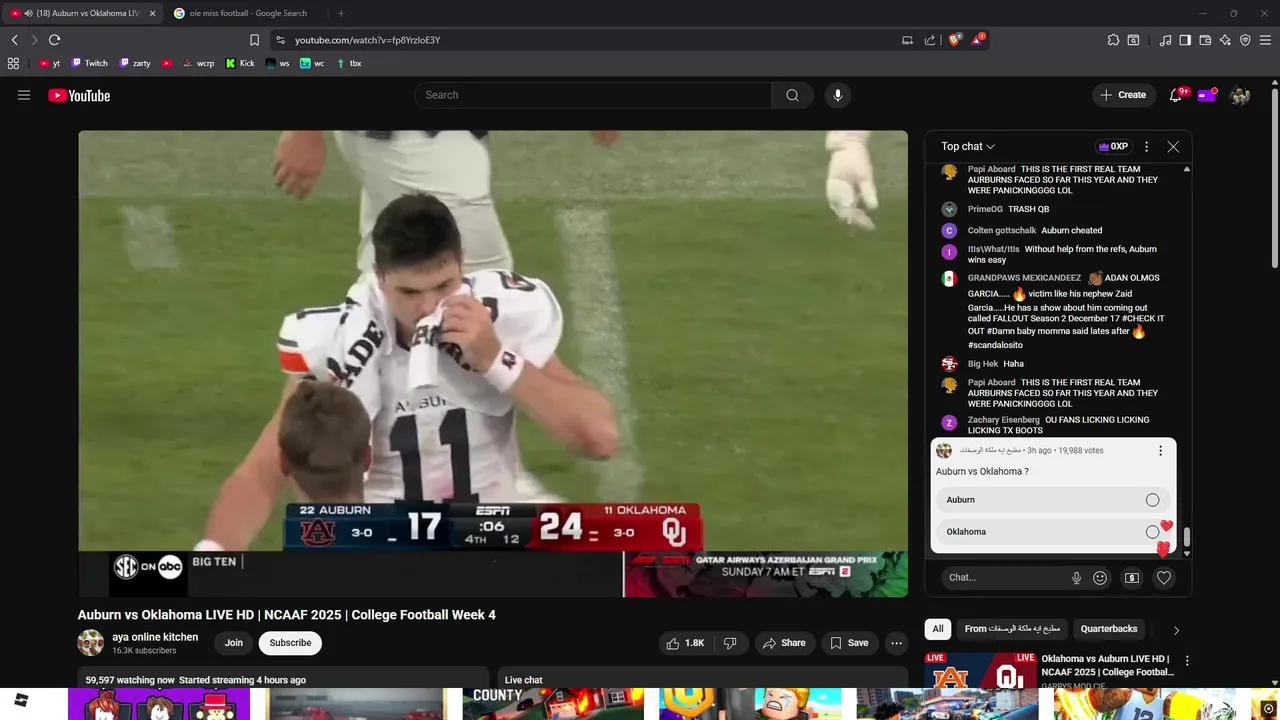Share the video via Share button
The width and height of the screenshot is (1280, 720).
(784, 643)
